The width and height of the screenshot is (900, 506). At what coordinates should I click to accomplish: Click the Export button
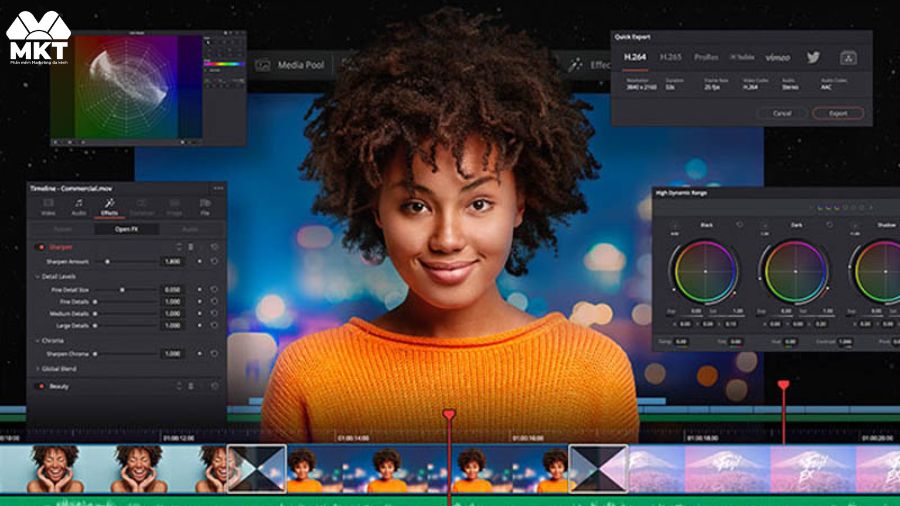point(838,113)
